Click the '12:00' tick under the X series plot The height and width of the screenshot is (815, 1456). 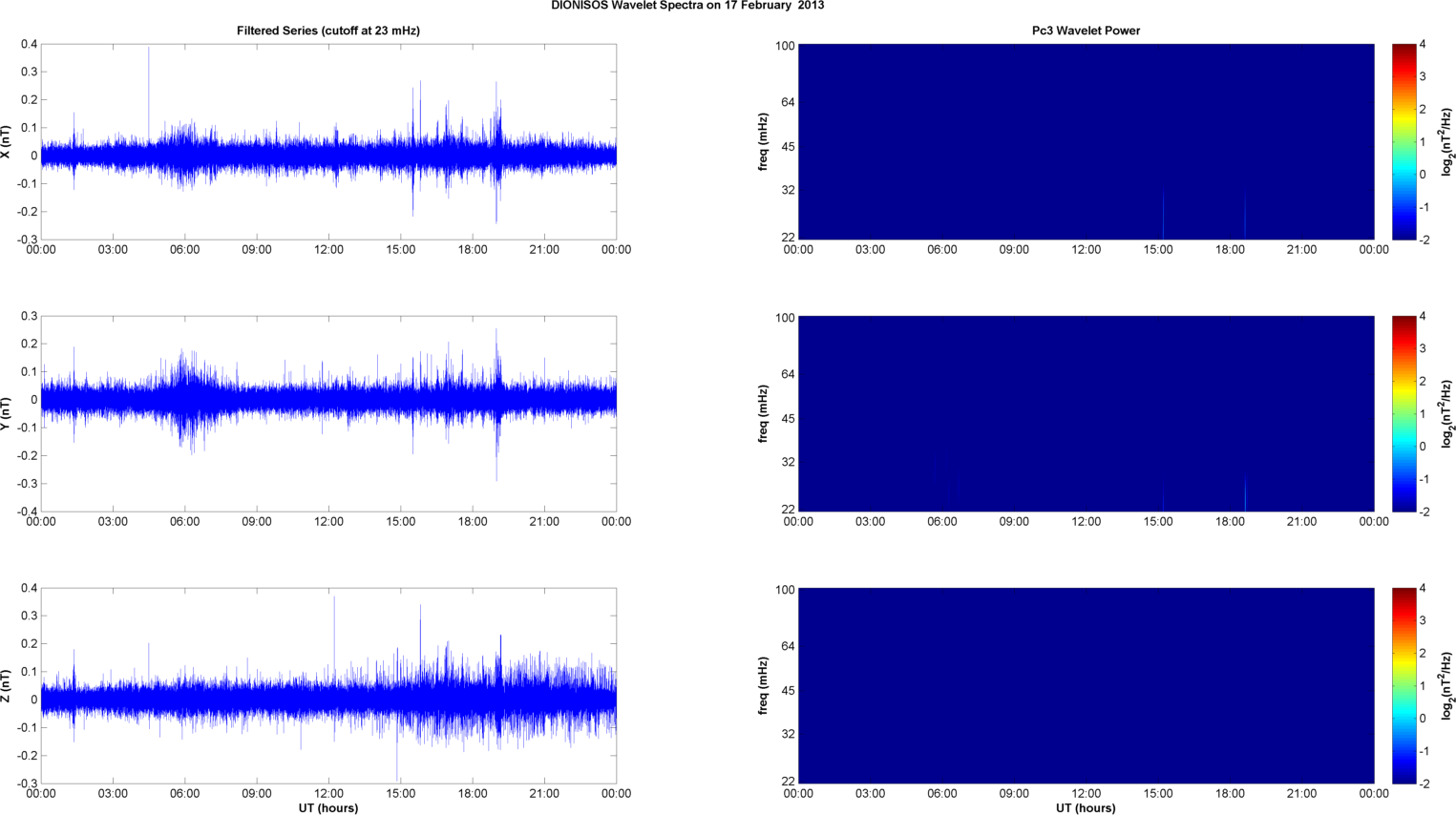point(328,250)
